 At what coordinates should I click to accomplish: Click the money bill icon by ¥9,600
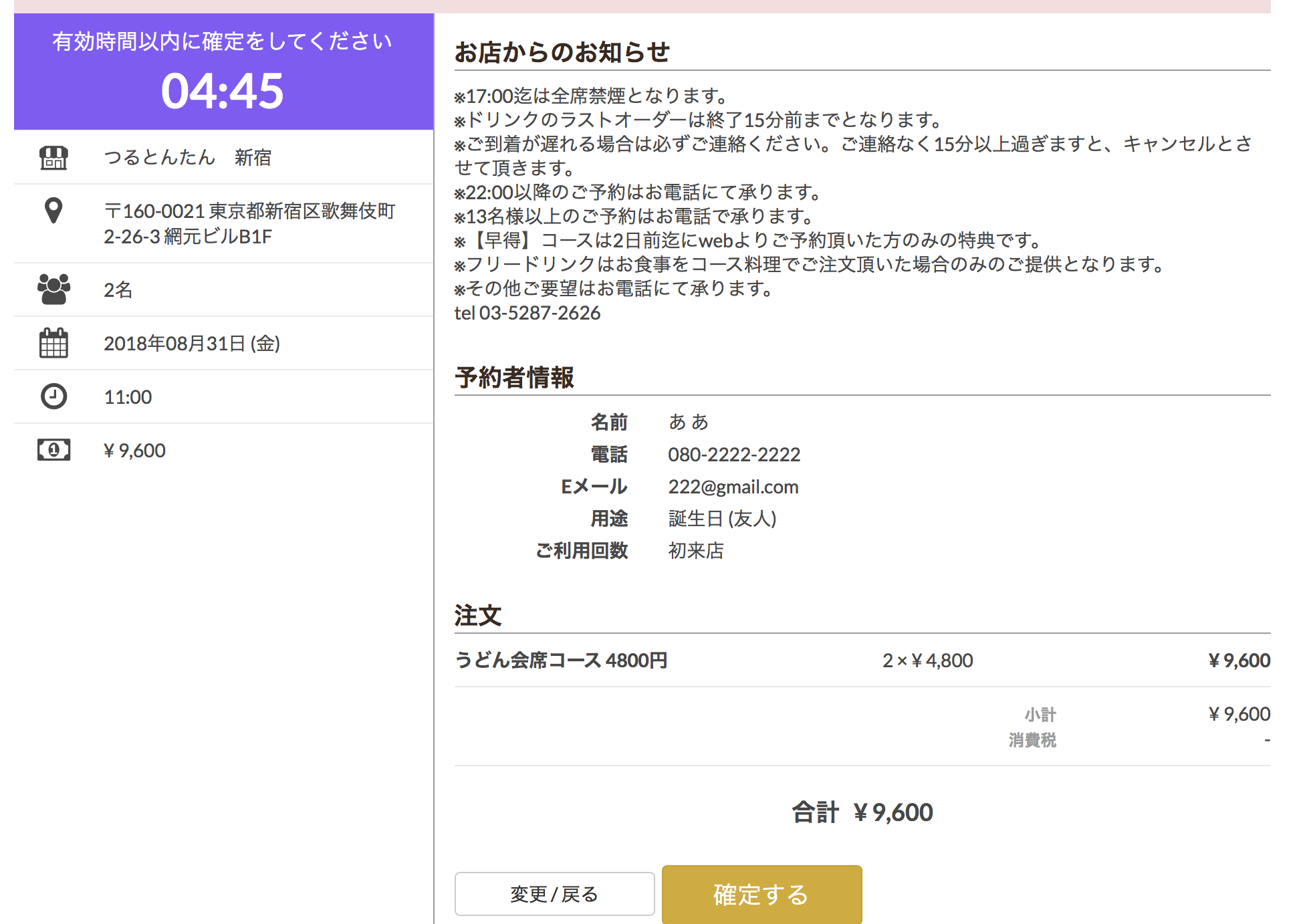click(53, 450)
